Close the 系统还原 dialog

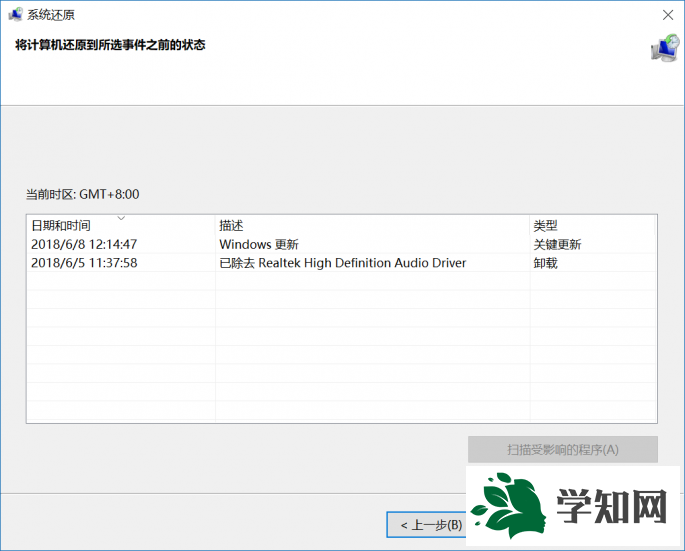click(668, 15)
